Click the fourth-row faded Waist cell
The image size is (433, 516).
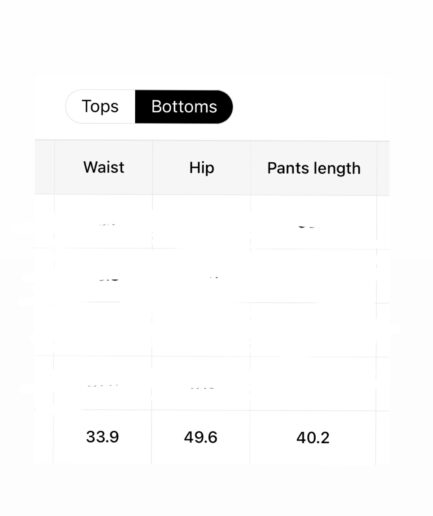pyautogui.click(x=103, y=384)
